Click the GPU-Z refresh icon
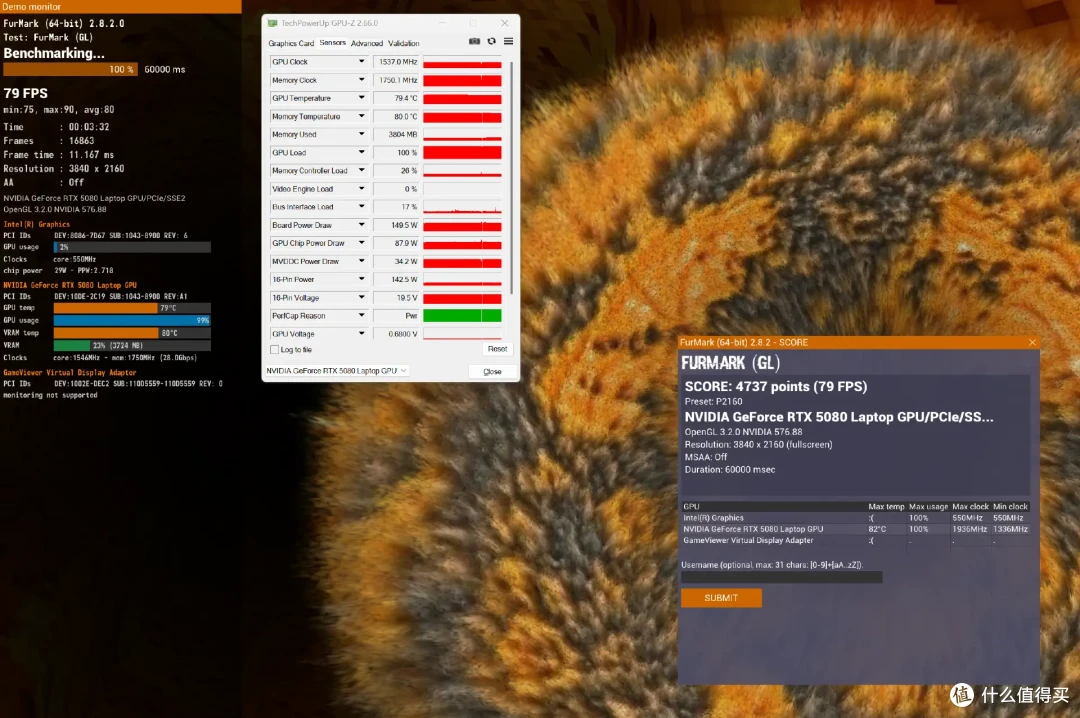This screenshot has height=718, width=1080. [491, 41]
